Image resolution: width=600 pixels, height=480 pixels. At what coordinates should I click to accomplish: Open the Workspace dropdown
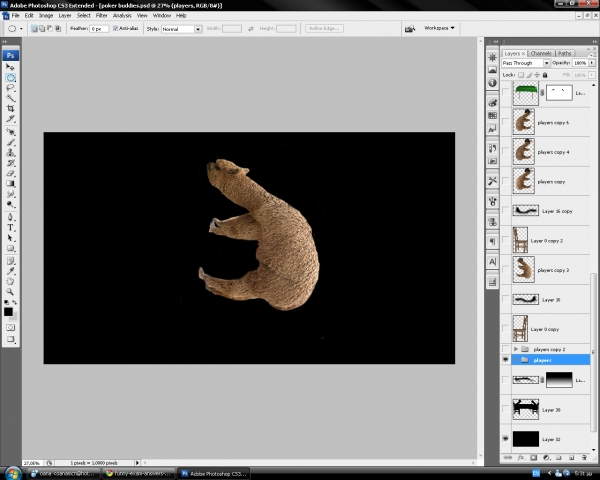pyautogui.click(x=439, y=28)
